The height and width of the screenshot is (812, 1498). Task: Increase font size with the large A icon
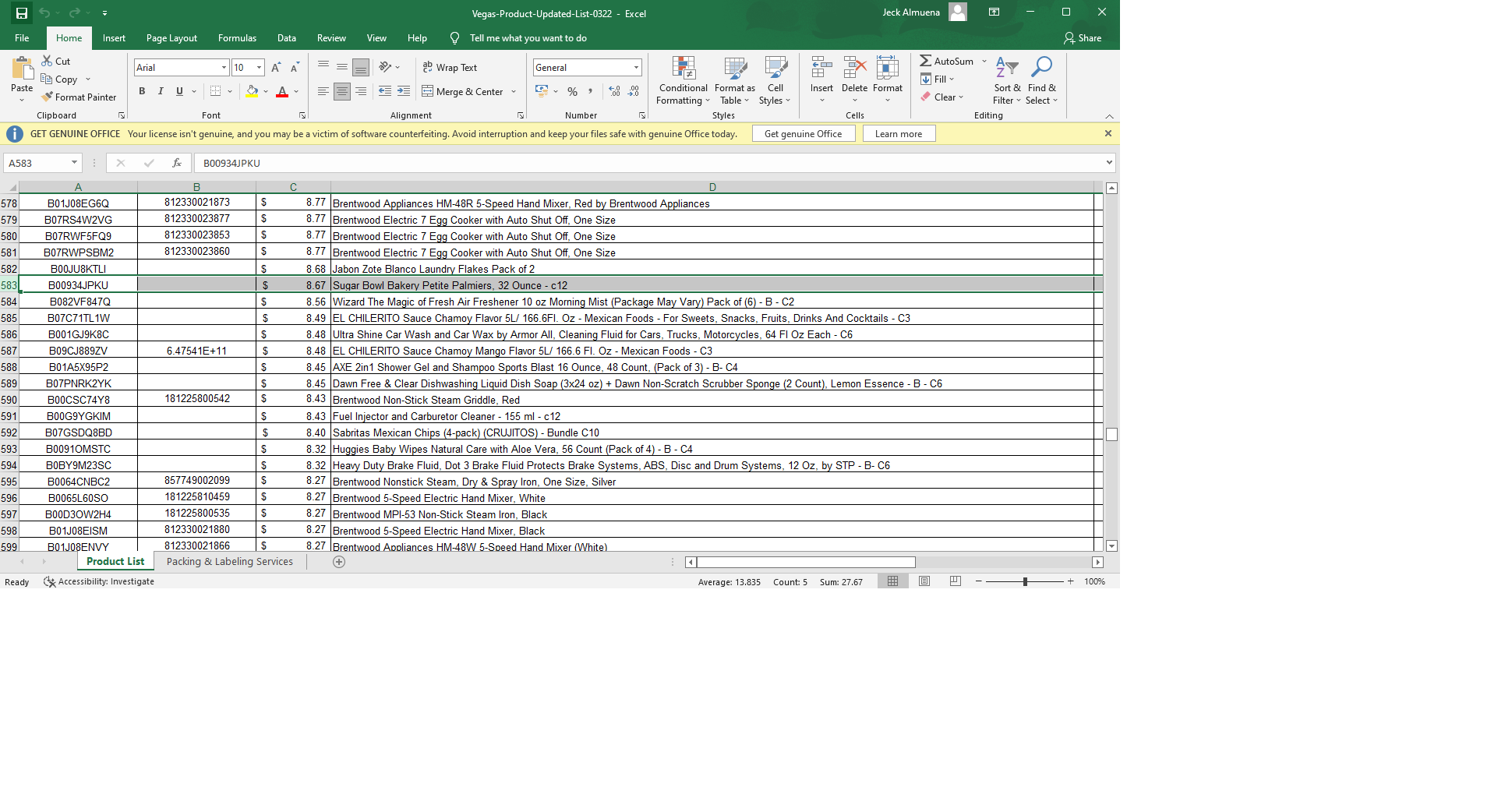pyautogui.click(x=276, y=68)
